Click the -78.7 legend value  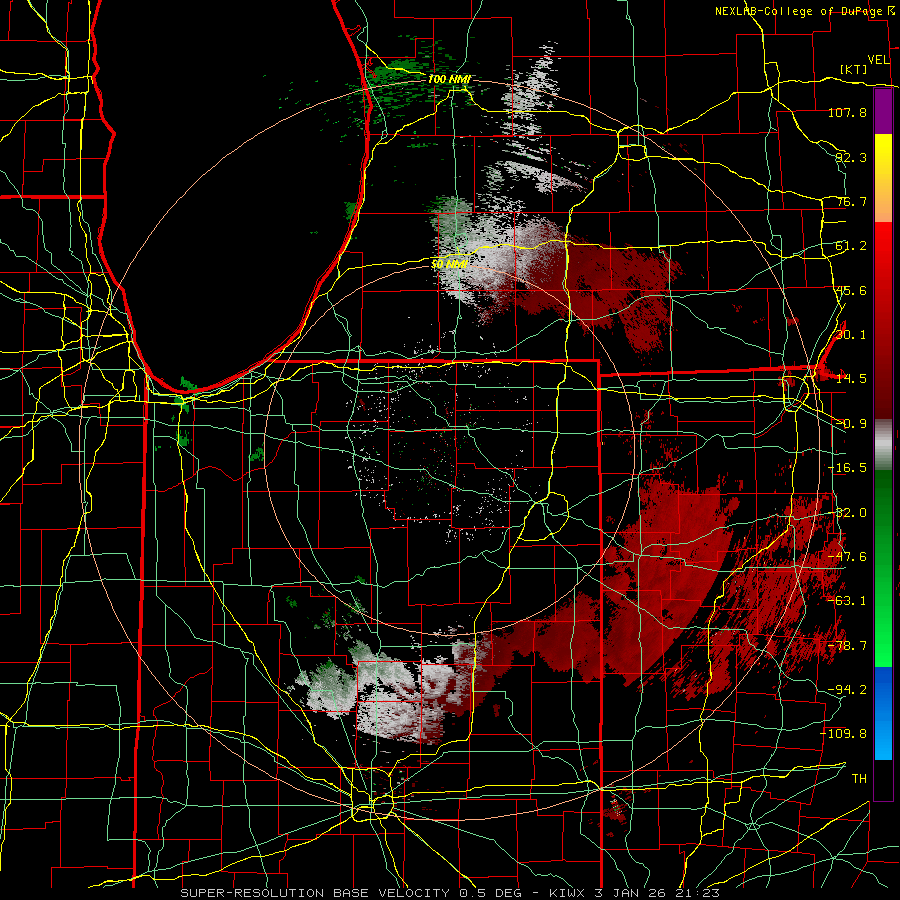847,646
